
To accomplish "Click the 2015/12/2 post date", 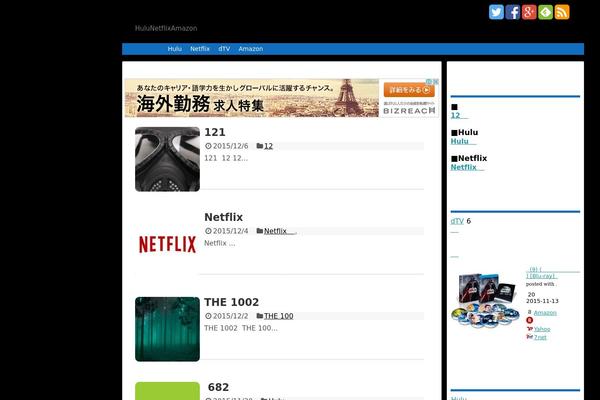I will (230, 316).
